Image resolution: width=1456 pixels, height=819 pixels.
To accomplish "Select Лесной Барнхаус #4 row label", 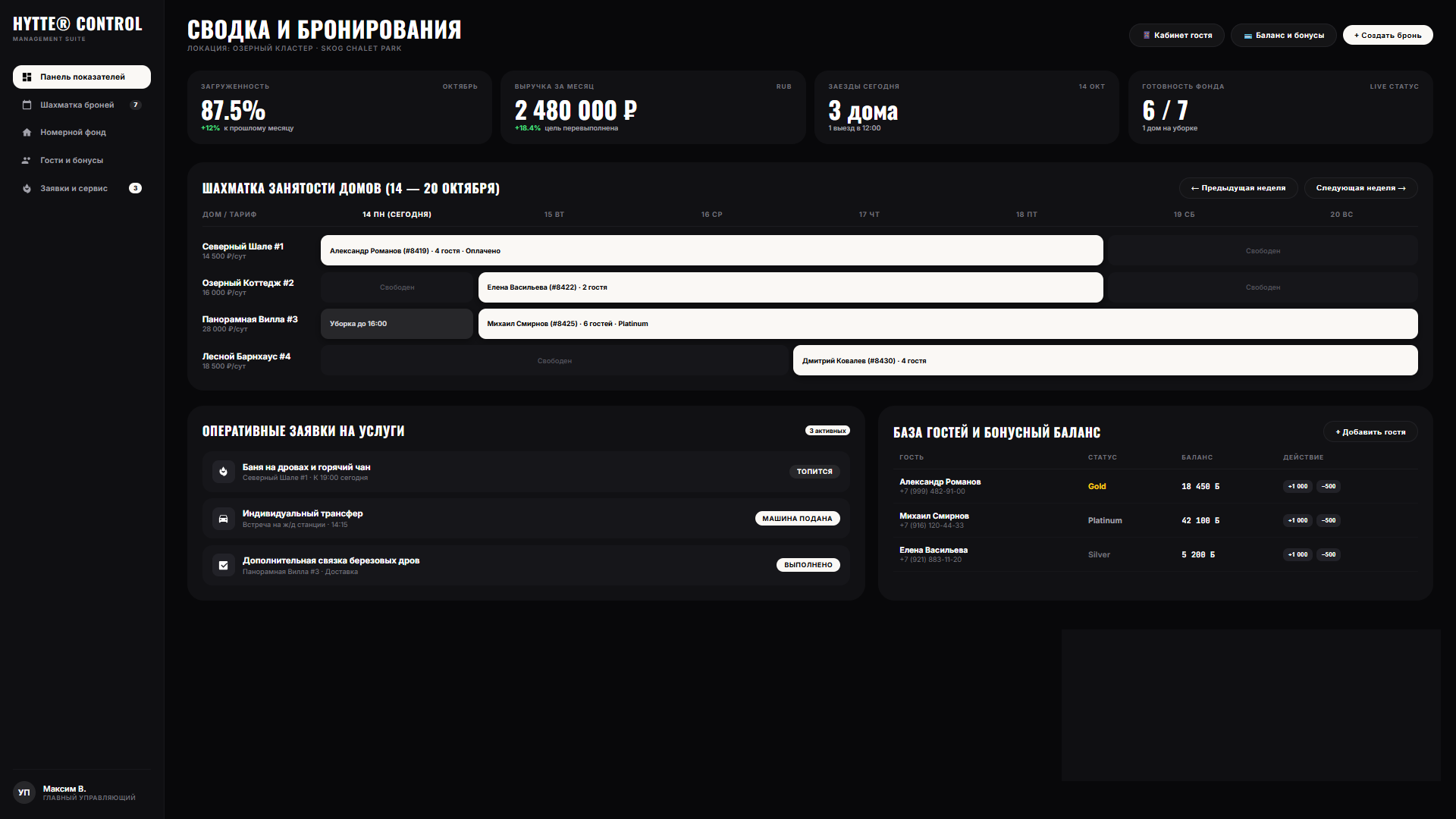I will tap(246, 356).
